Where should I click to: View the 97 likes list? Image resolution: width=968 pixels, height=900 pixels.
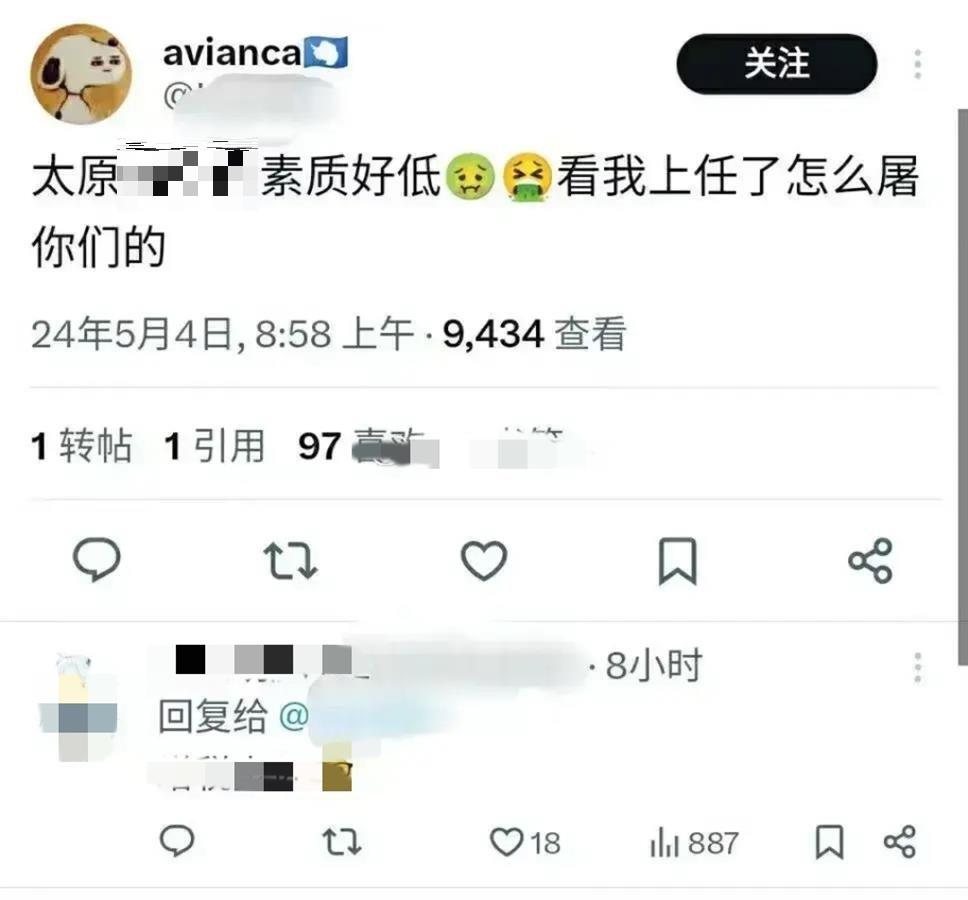tap(369, 447)
